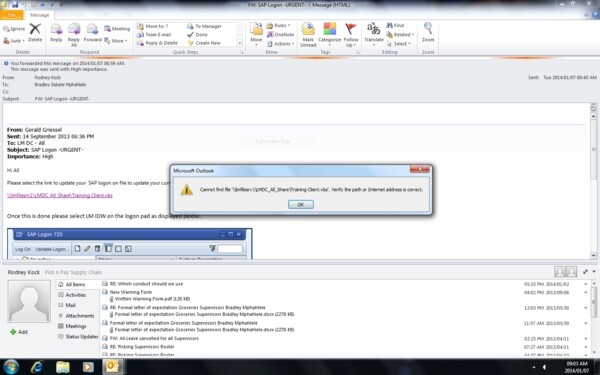Open File Explorer from taskbar
Viewport: 600px width, 375px height.
tap(62, 367)
